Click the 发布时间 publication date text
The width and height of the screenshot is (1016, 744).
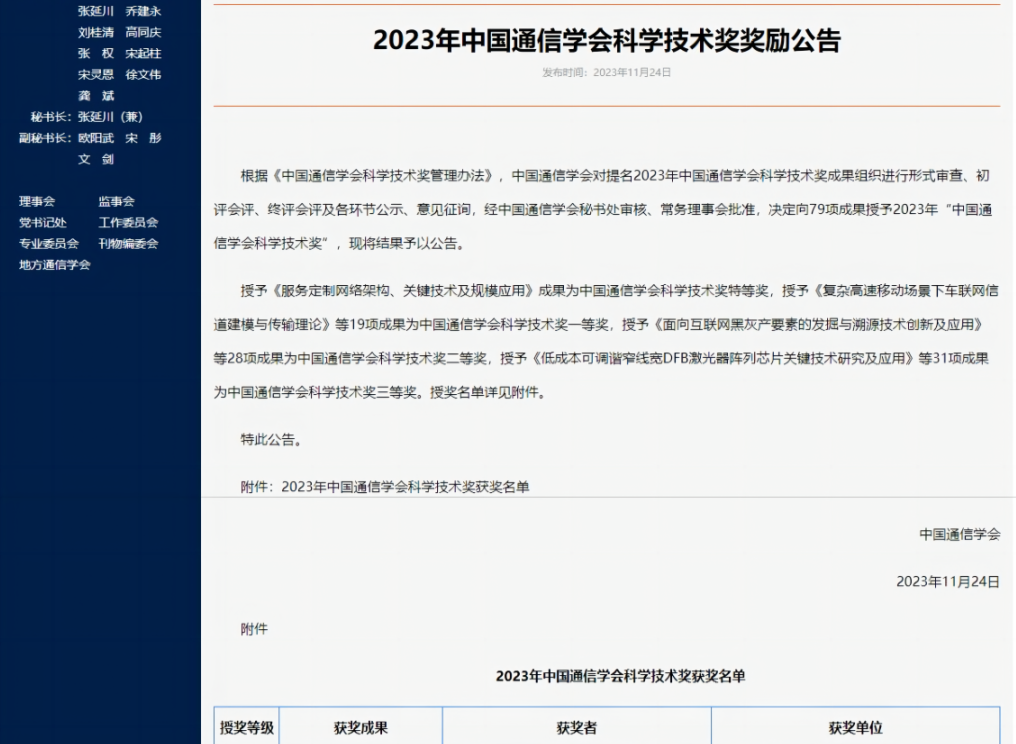click(607, 72)
